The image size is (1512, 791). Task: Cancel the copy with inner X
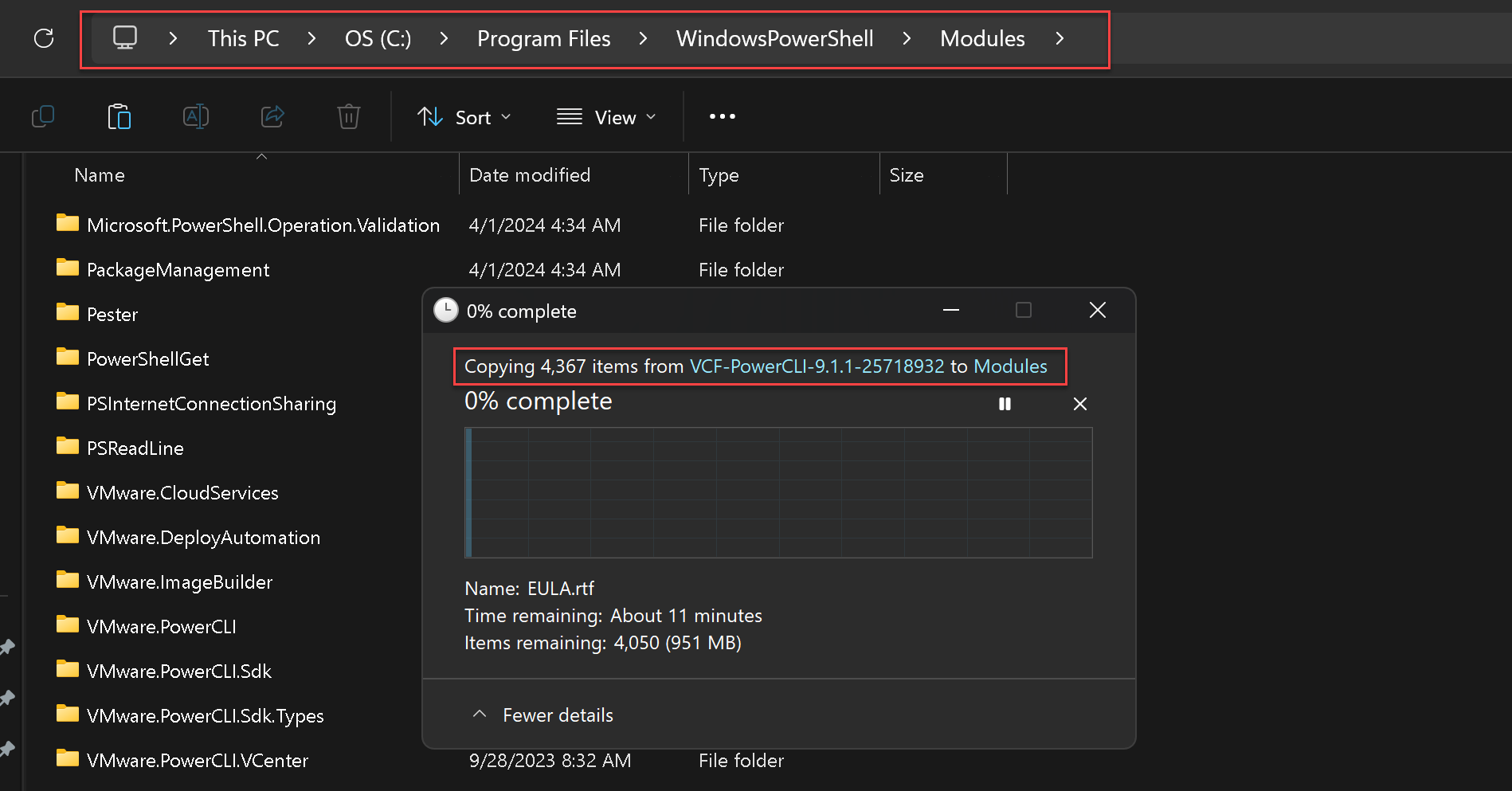click(x=1080, y=404)
